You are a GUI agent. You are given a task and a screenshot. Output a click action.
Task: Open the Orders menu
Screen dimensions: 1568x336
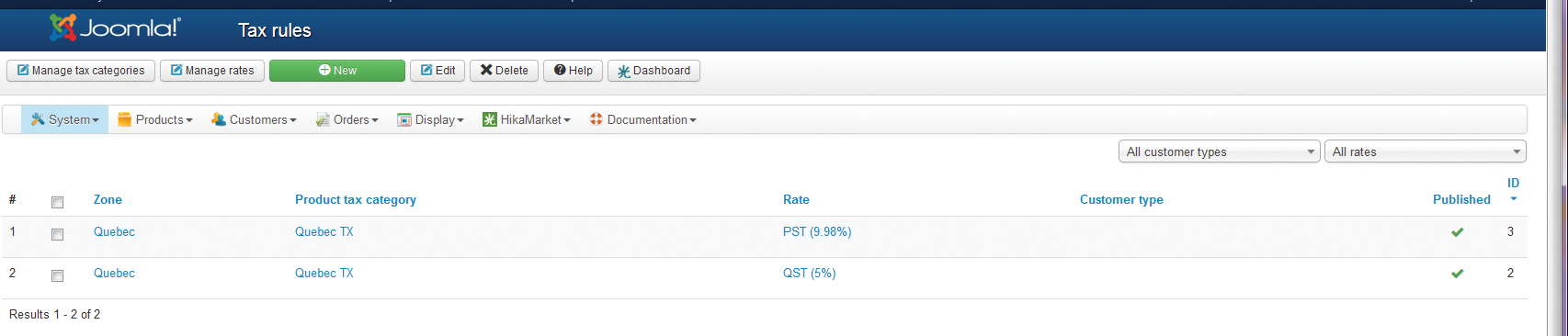[347, 119]
